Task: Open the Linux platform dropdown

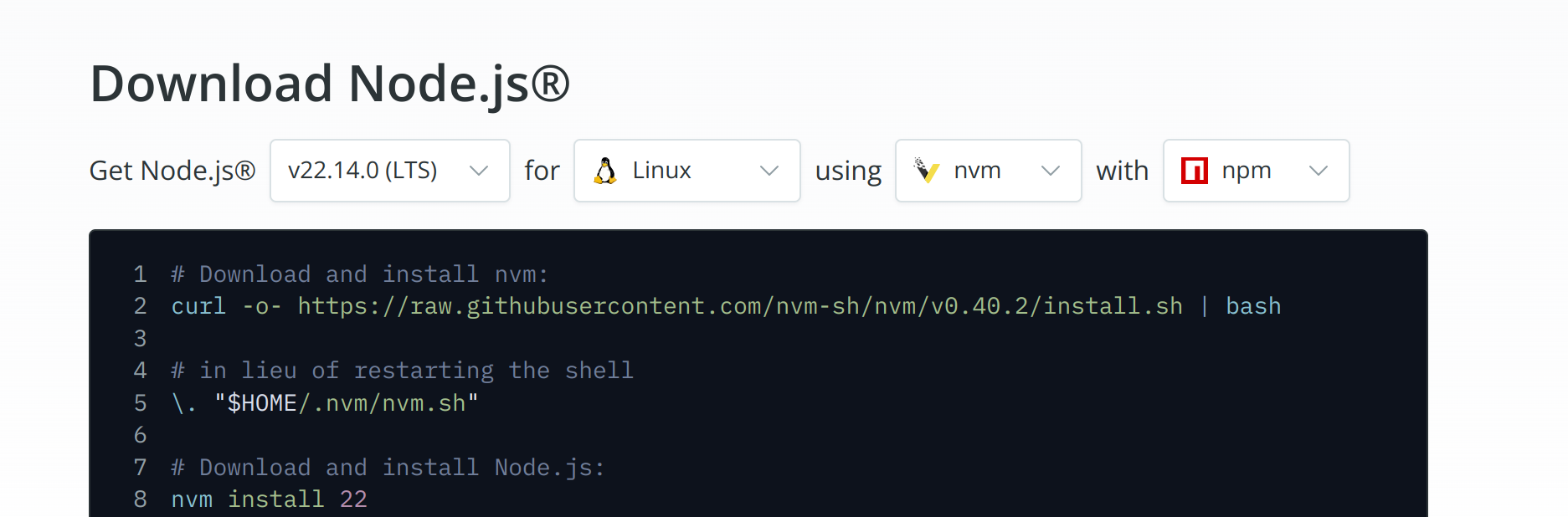Action: tap(687, 171)
